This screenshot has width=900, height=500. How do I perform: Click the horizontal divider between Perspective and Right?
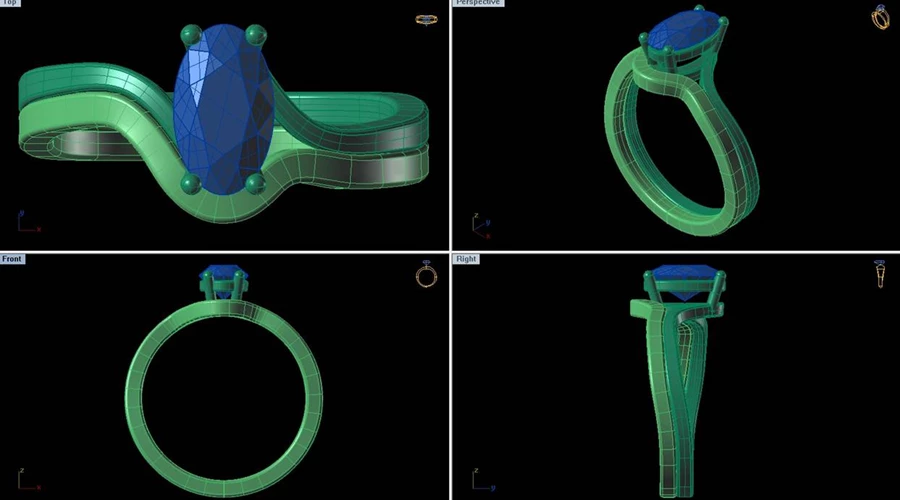[x=675, y=251]
